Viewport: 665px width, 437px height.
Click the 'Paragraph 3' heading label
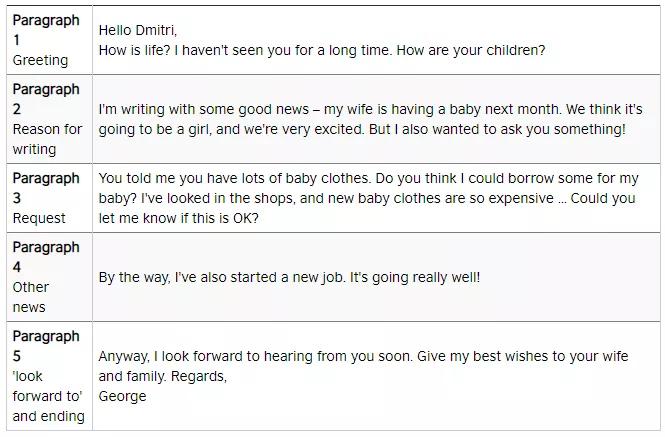tap(45, 188)
